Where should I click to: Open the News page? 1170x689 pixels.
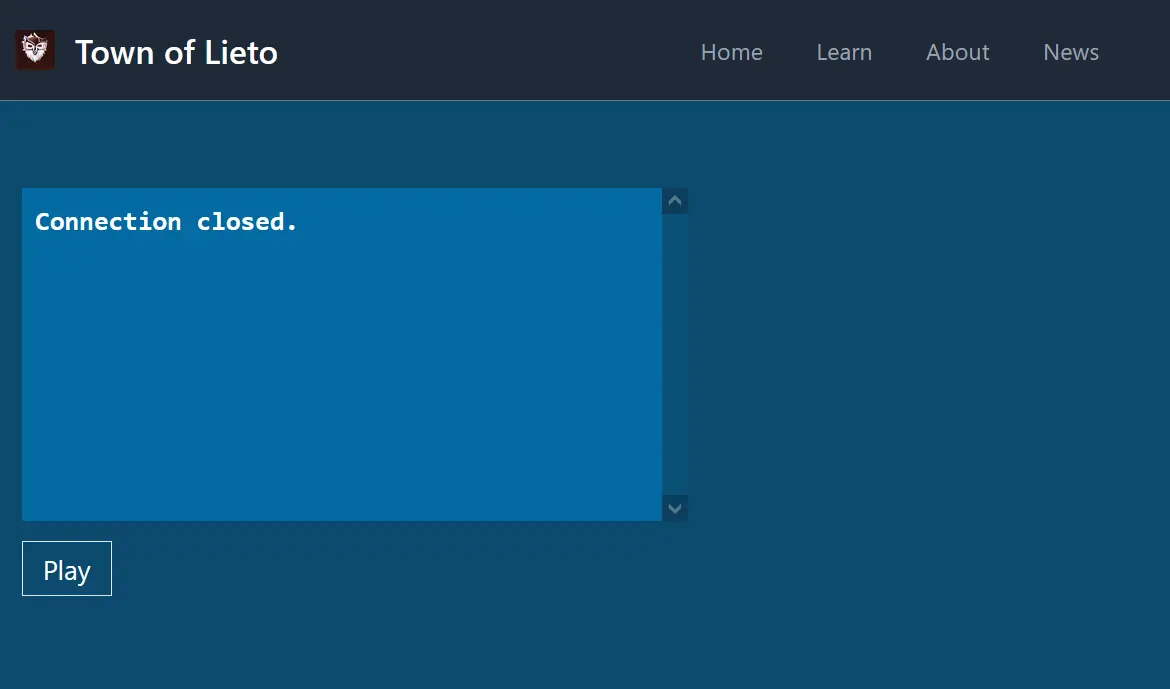pyautogui.click(x=1071, y=52)
